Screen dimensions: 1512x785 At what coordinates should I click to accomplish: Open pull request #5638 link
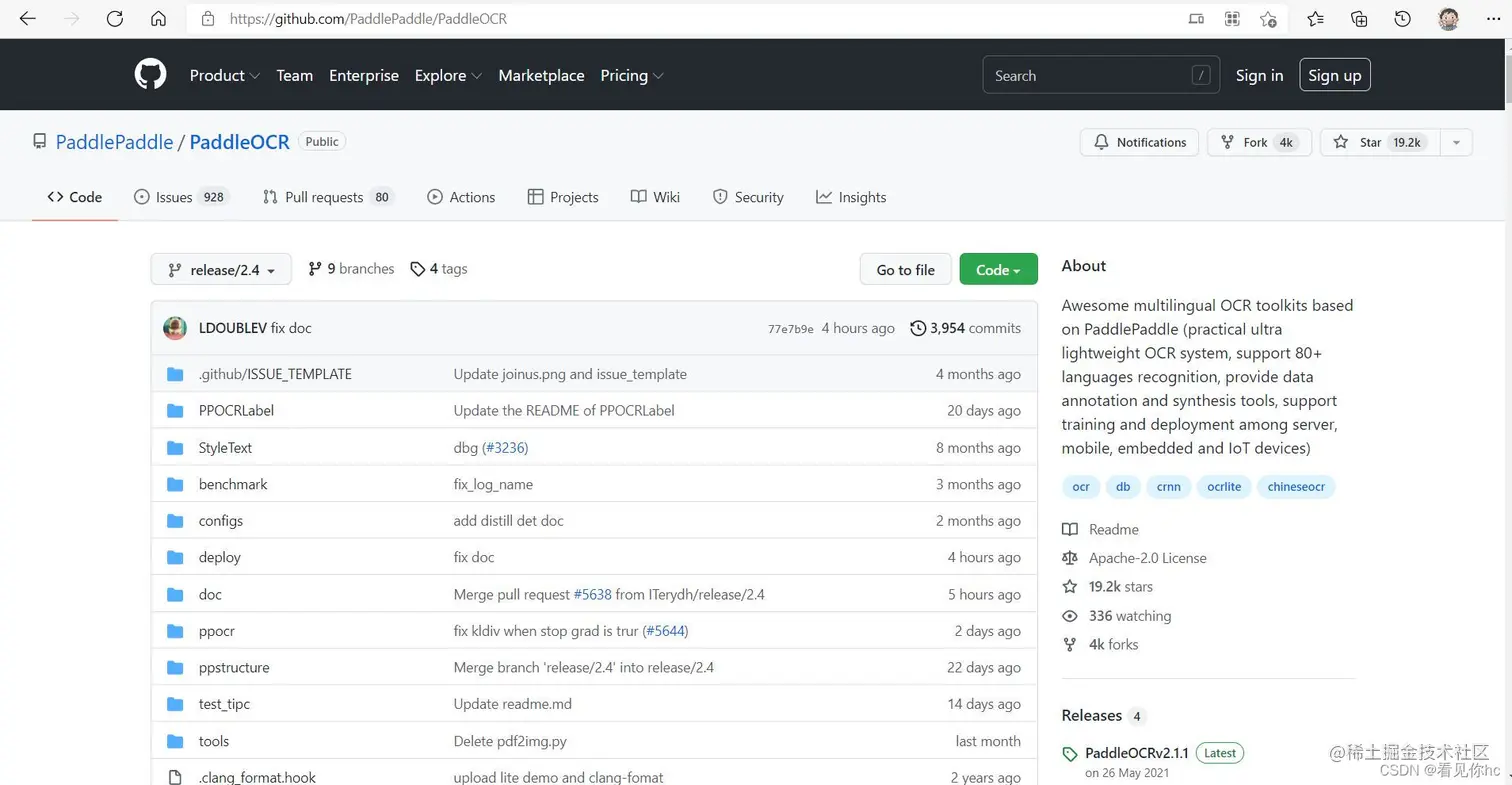coord(592,594)
